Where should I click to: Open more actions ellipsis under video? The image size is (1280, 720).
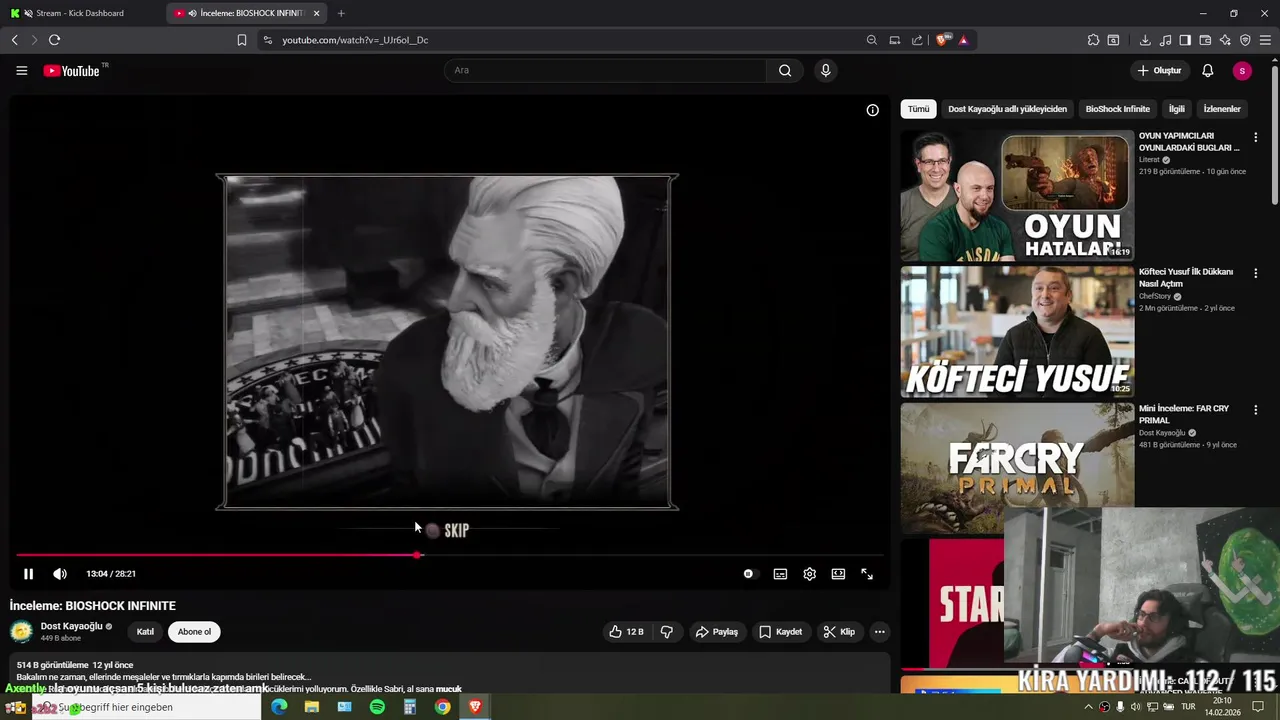(x=879, y=632)
